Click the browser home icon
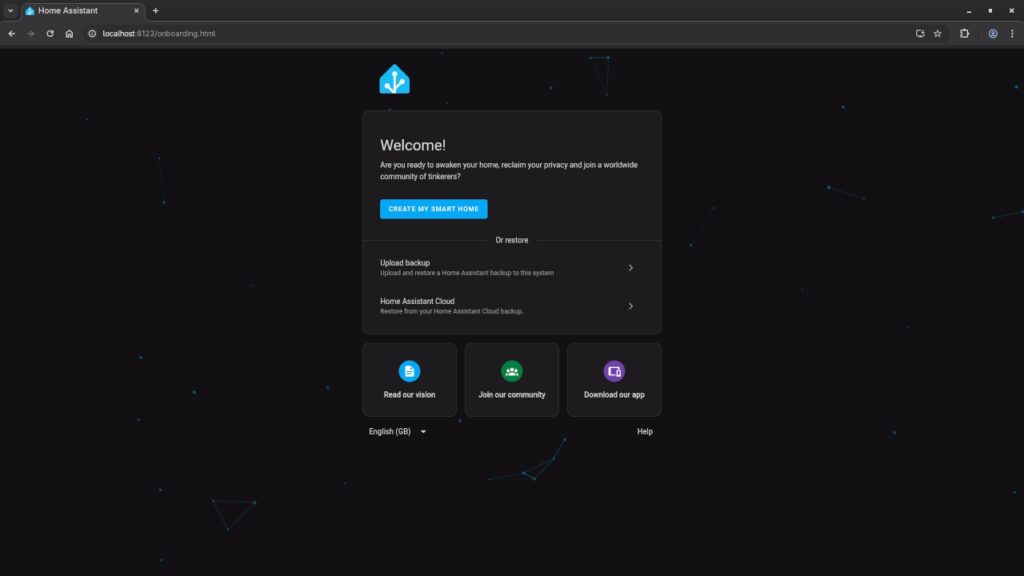Viewport: 1024px width, 576px height. point(69,33)
